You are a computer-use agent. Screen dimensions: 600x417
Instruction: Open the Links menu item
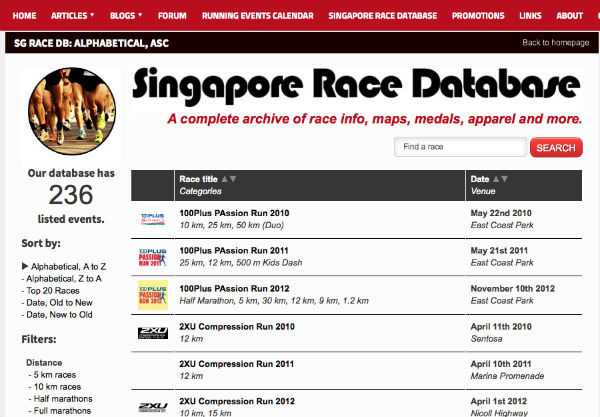(x=530, y=16)
